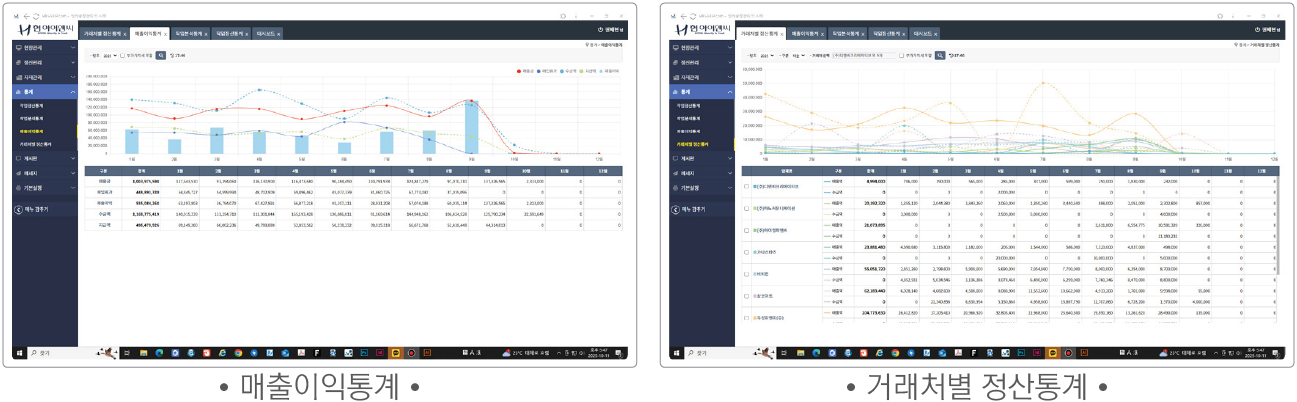Click the power icon at the top right of the left window
1297x402 pixels.
tap(600, 30)
